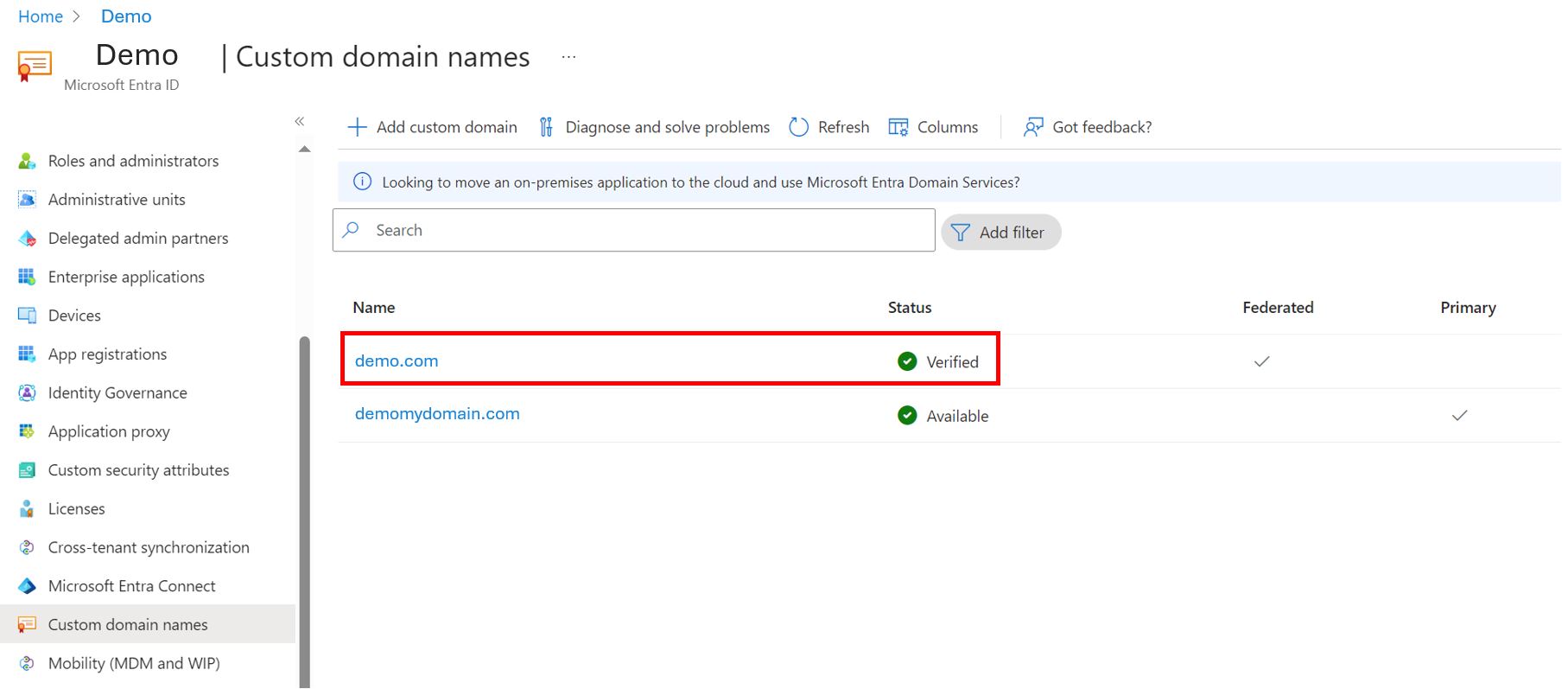Viewport: 1568px width, 689px height.
Task: Open Identity Governance
Action: [x=117, y=392]
